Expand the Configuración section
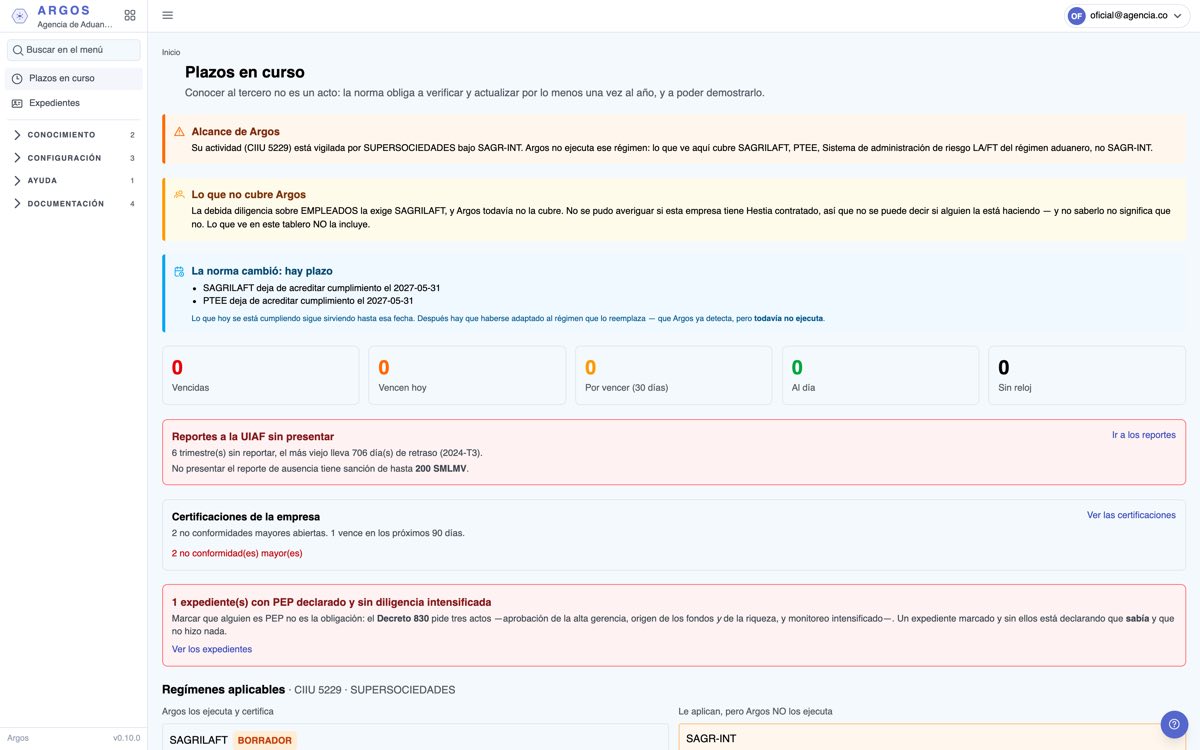Viewport: 1200px width, 750px height. 74,158
